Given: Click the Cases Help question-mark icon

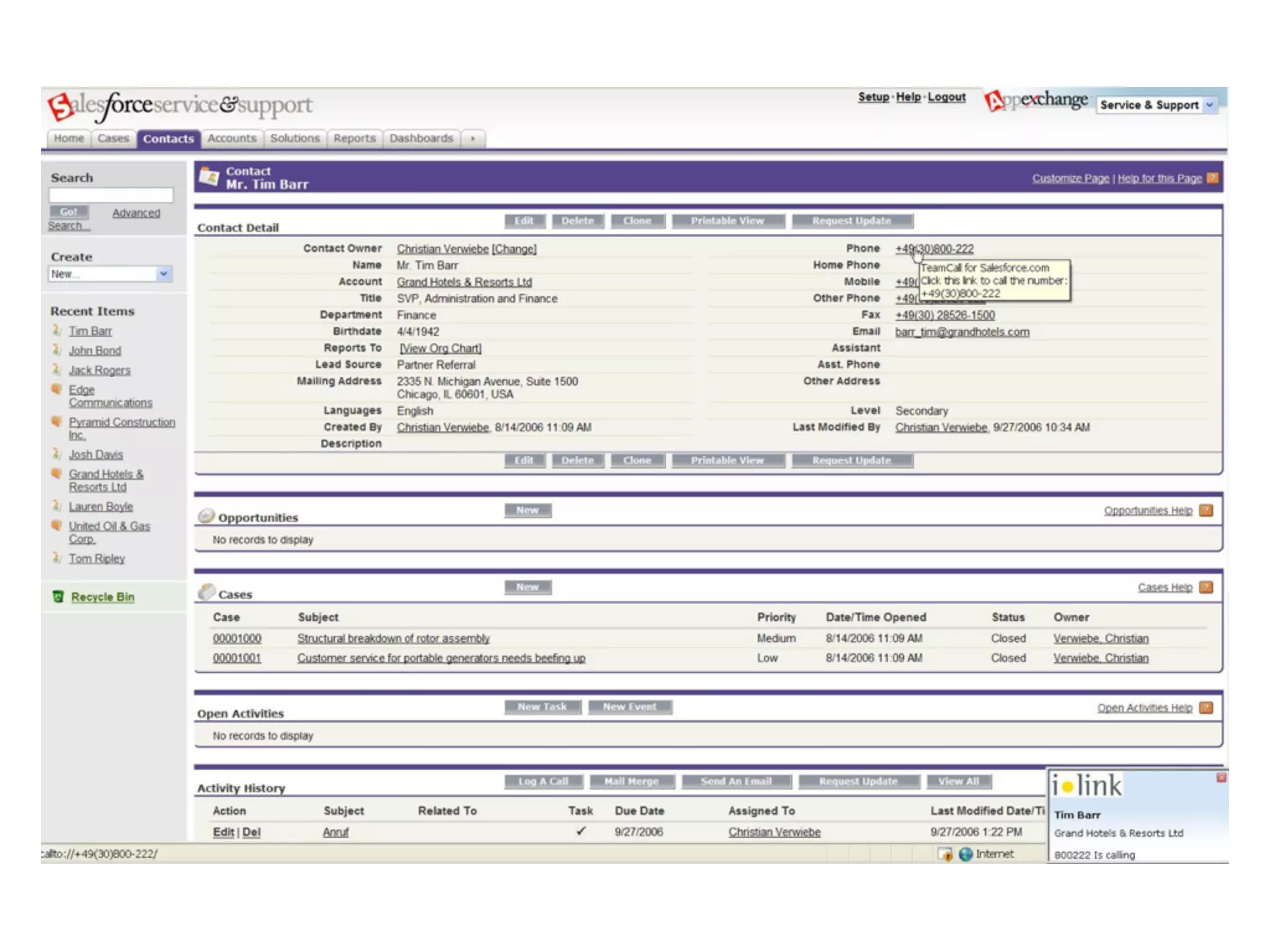Looking at the screenshot, I should [1206, 587].
